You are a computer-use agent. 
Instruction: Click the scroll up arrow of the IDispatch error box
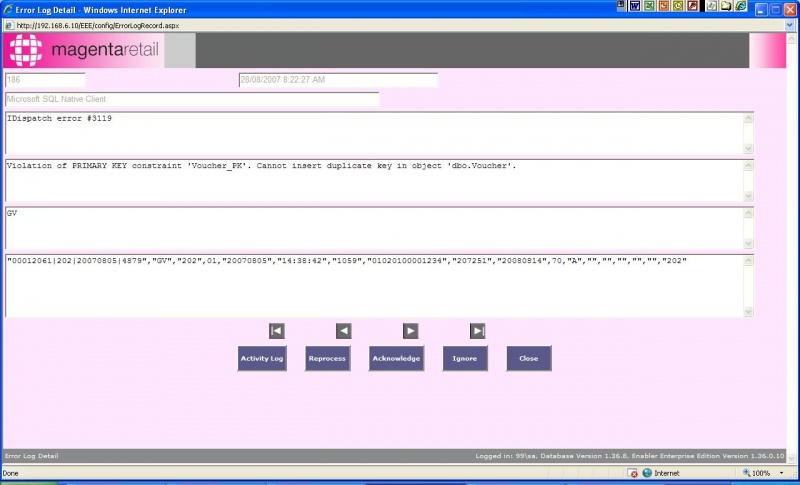point(748,118)
